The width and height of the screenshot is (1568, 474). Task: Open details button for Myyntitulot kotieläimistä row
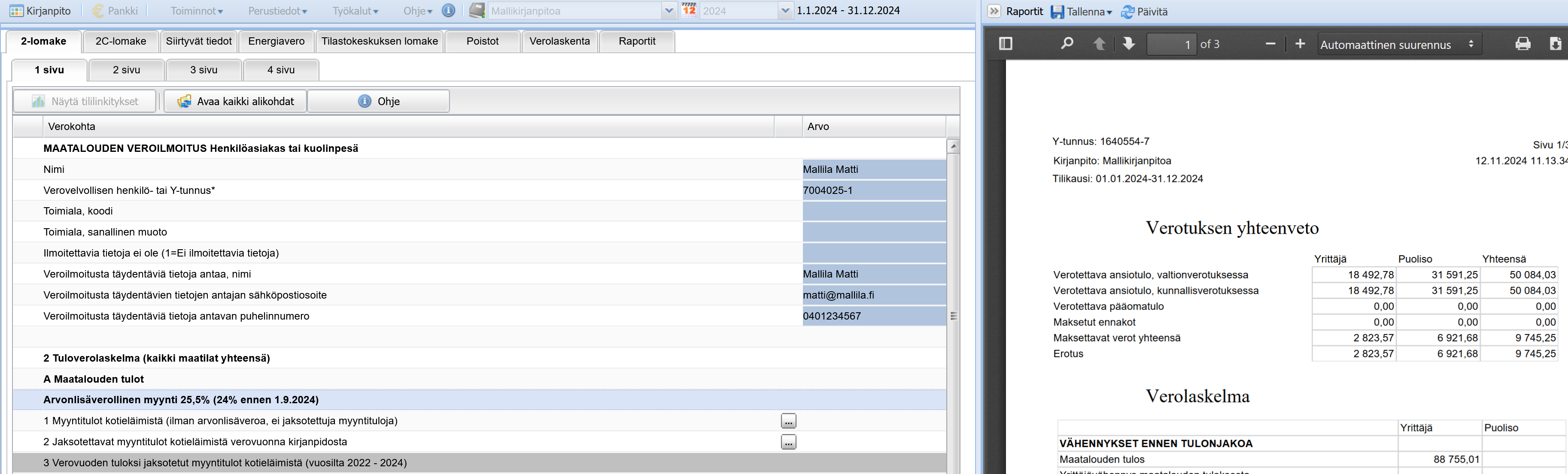pyautogui.click(x=788, y=421)
